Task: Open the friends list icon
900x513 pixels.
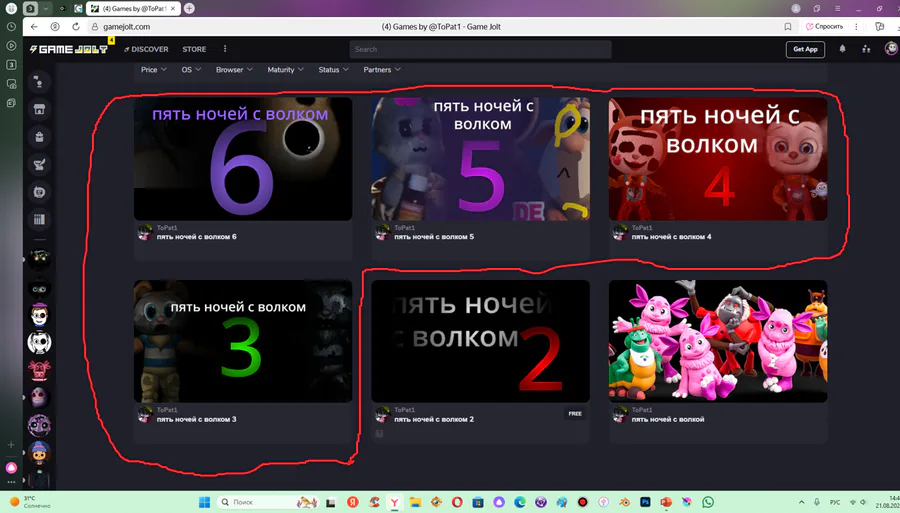Action: [x=866, y=49]
